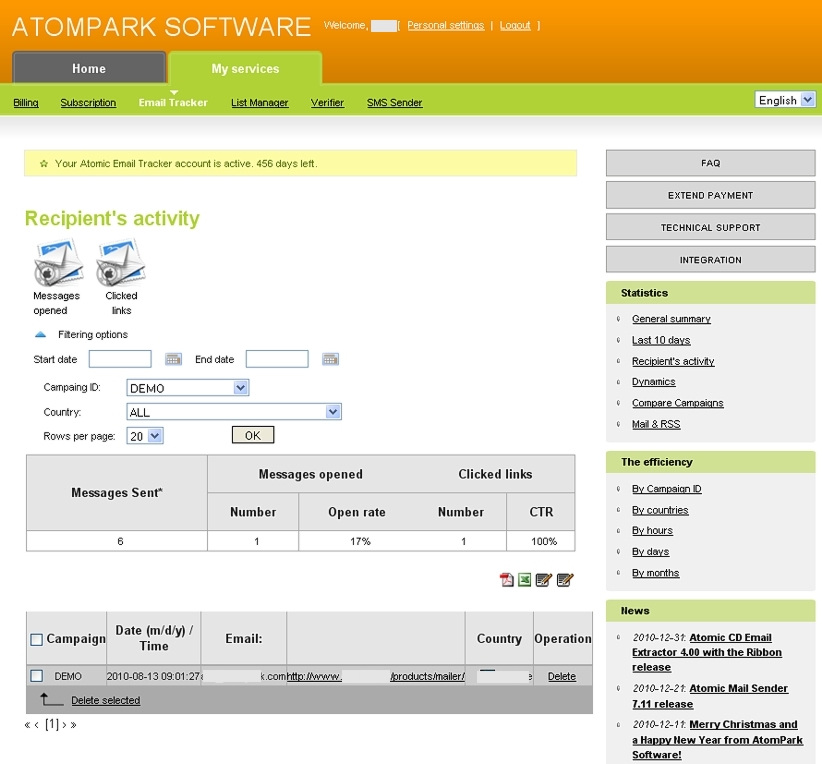
Task: Open the End date calendar picker
Action: pos(330,359)
